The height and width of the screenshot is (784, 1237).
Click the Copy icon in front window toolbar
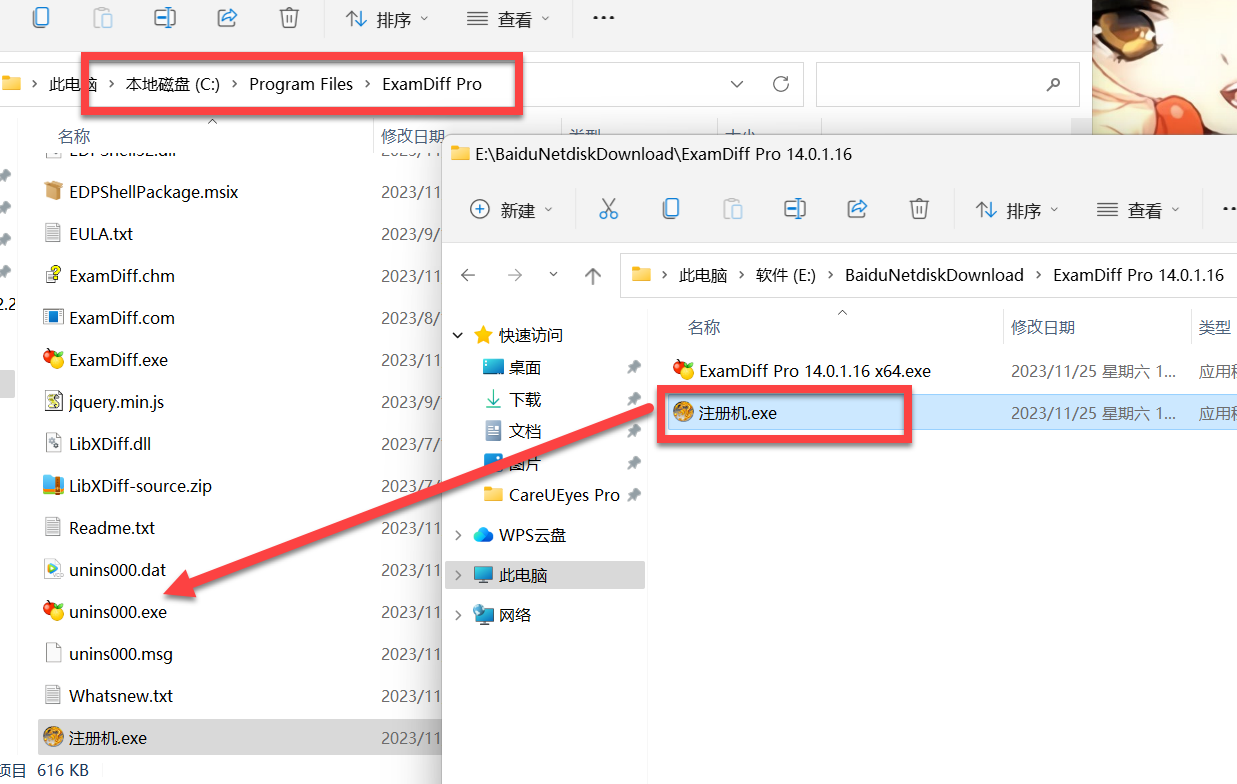pyautogui.click(x=671, y=209)
